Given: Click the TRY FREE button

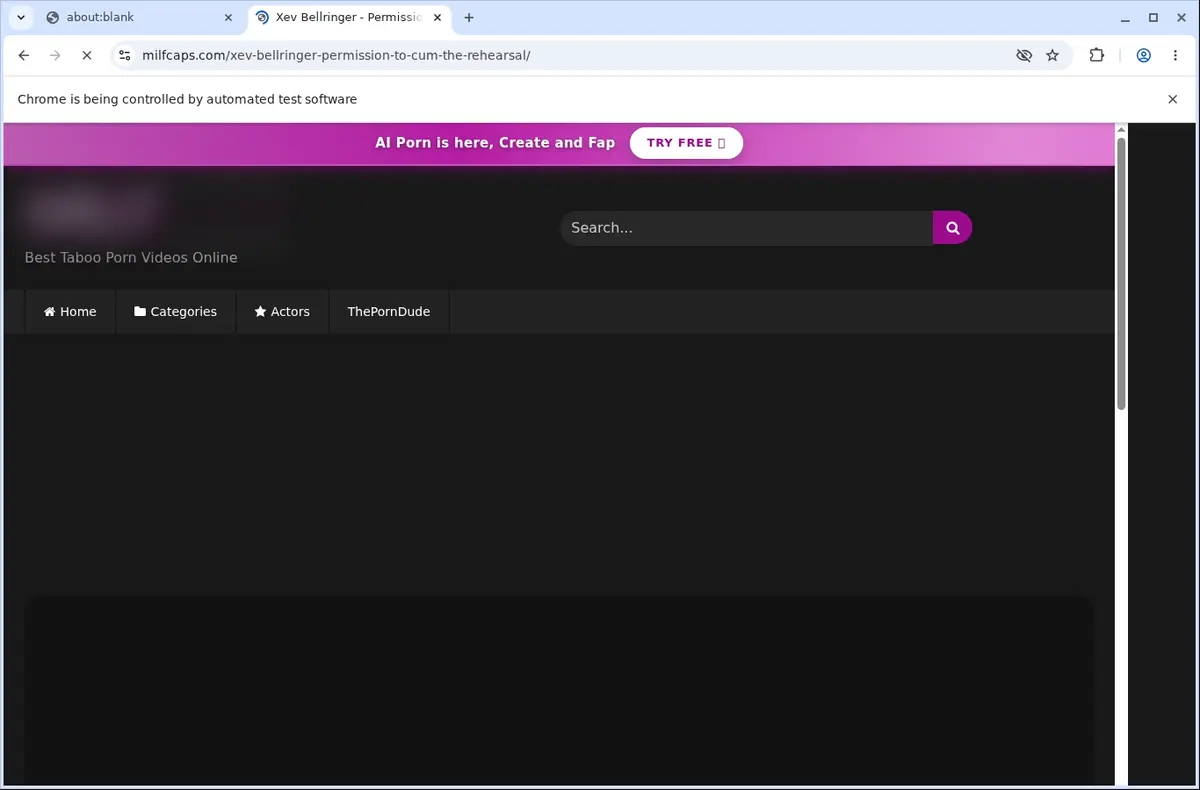Looking at the screenshot, I should click(x=686, y=143).
